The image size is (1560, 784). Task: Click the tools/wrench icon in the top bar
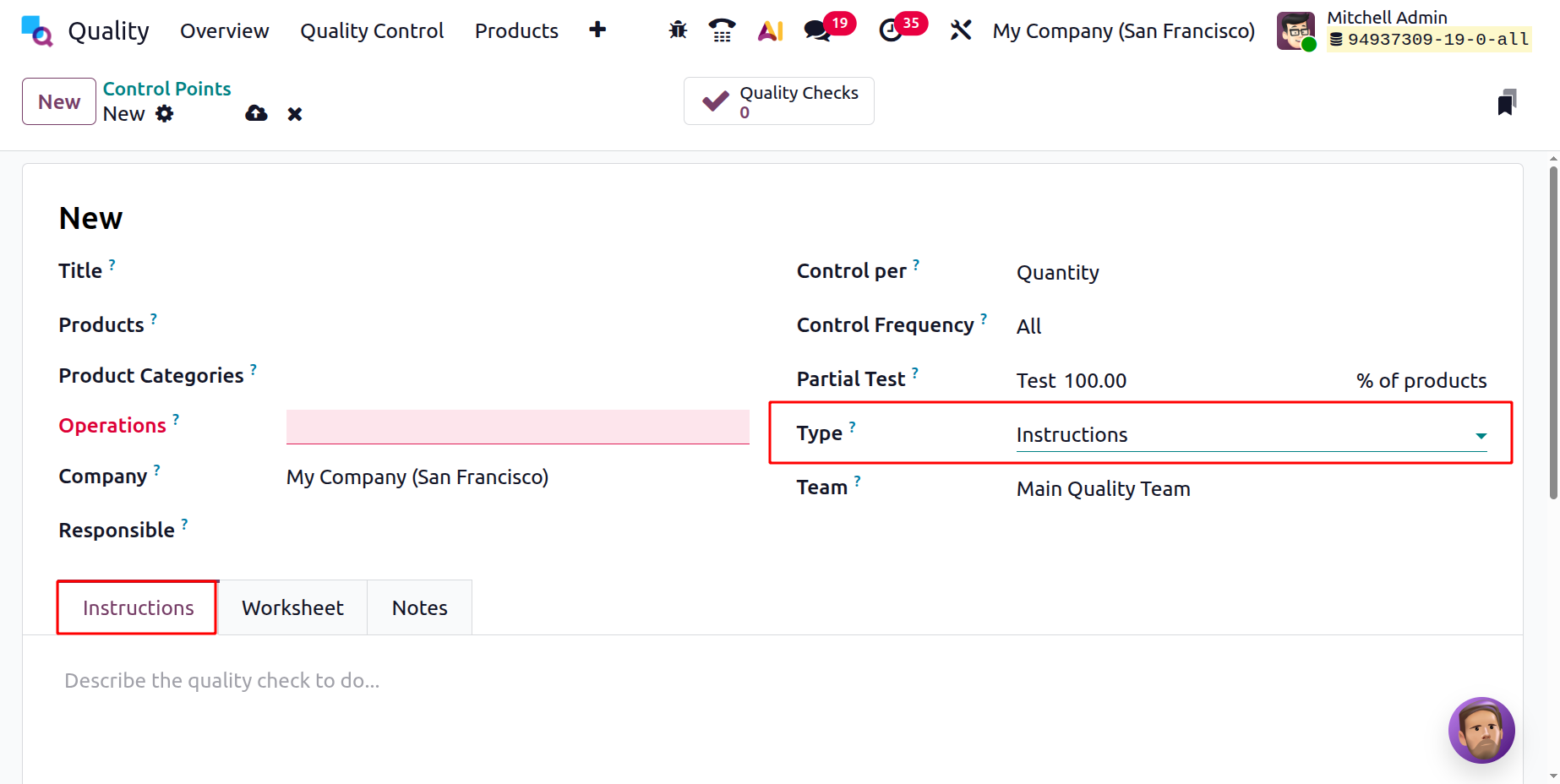(960, 30)
